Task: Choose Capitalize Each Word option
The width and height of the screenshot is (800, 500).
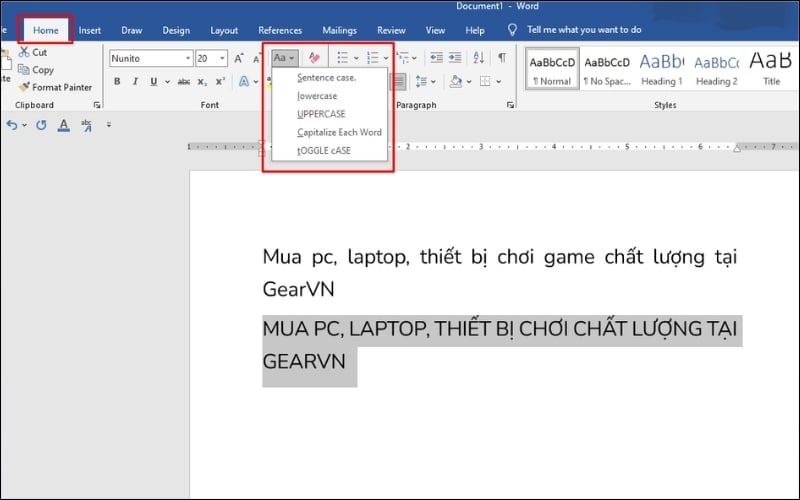Action: tap(330, 132)
